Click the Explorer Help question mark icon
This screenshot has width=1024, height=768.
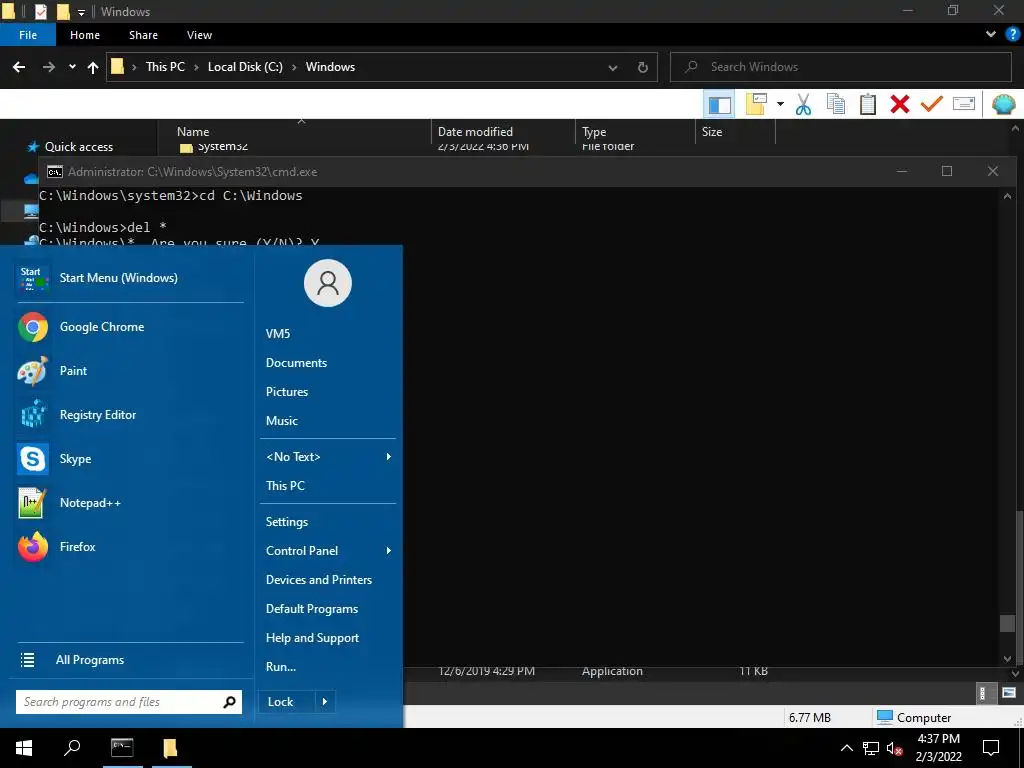coord(1012,35)
